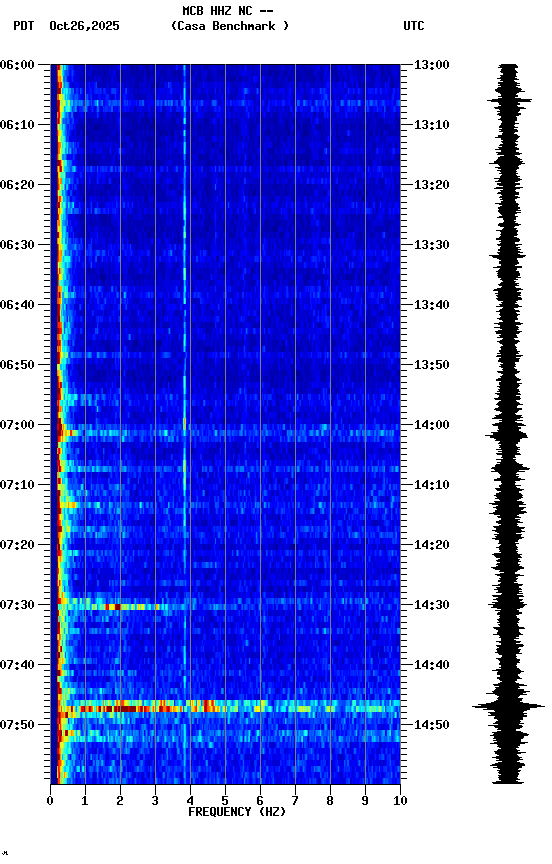Click the 06:00 PDT time label
This screenshot has width=552, height=864.
(17, 65)
